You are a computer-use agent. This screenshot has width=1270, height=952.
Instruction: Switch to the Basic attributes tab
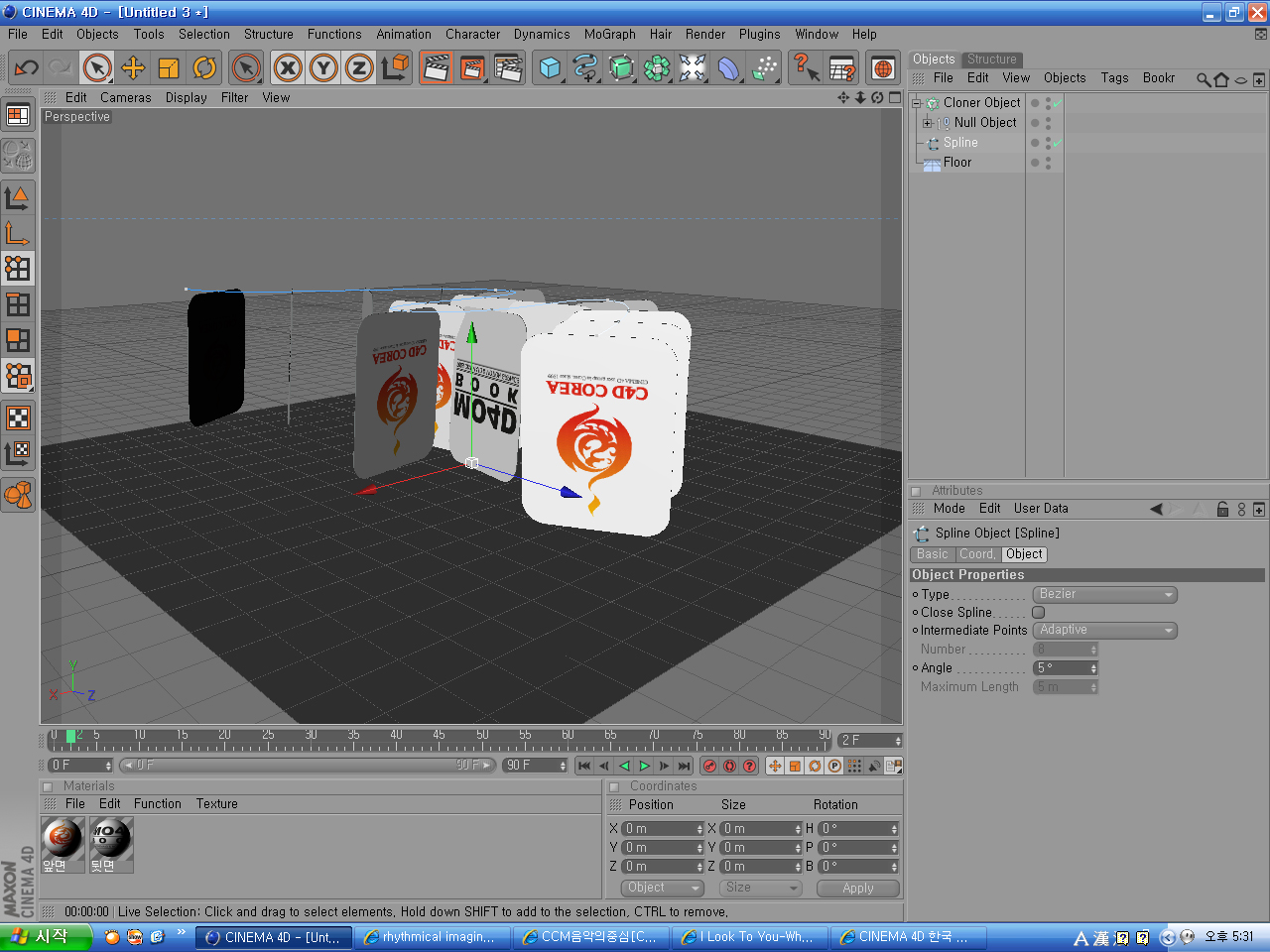(x=932, y=554)
